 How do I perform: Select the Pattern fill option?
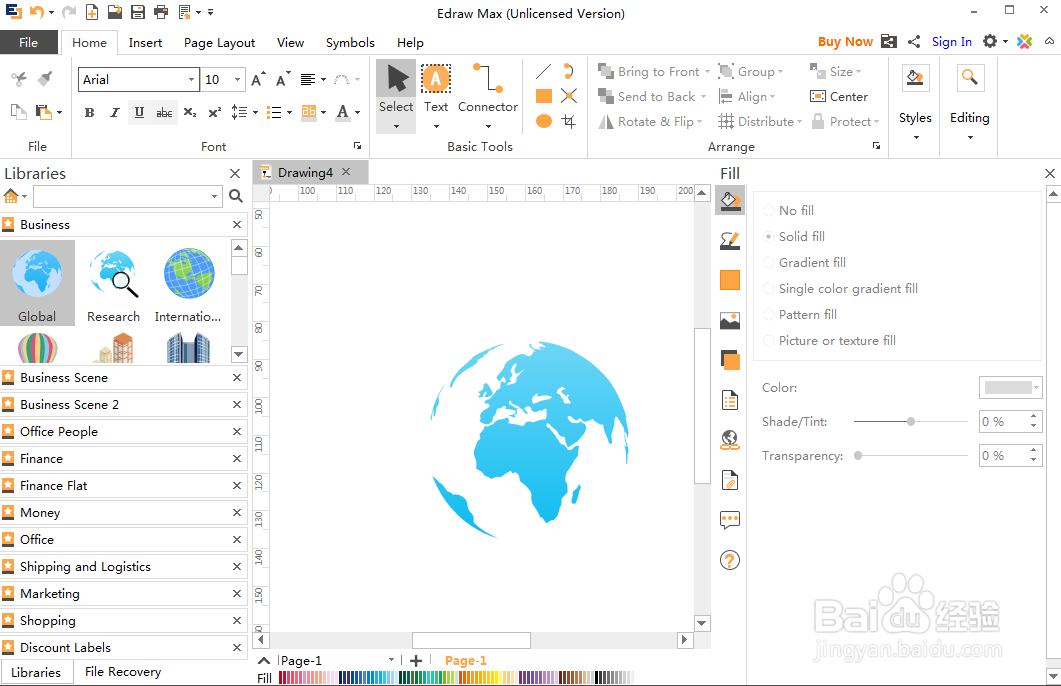pos(800,315)
